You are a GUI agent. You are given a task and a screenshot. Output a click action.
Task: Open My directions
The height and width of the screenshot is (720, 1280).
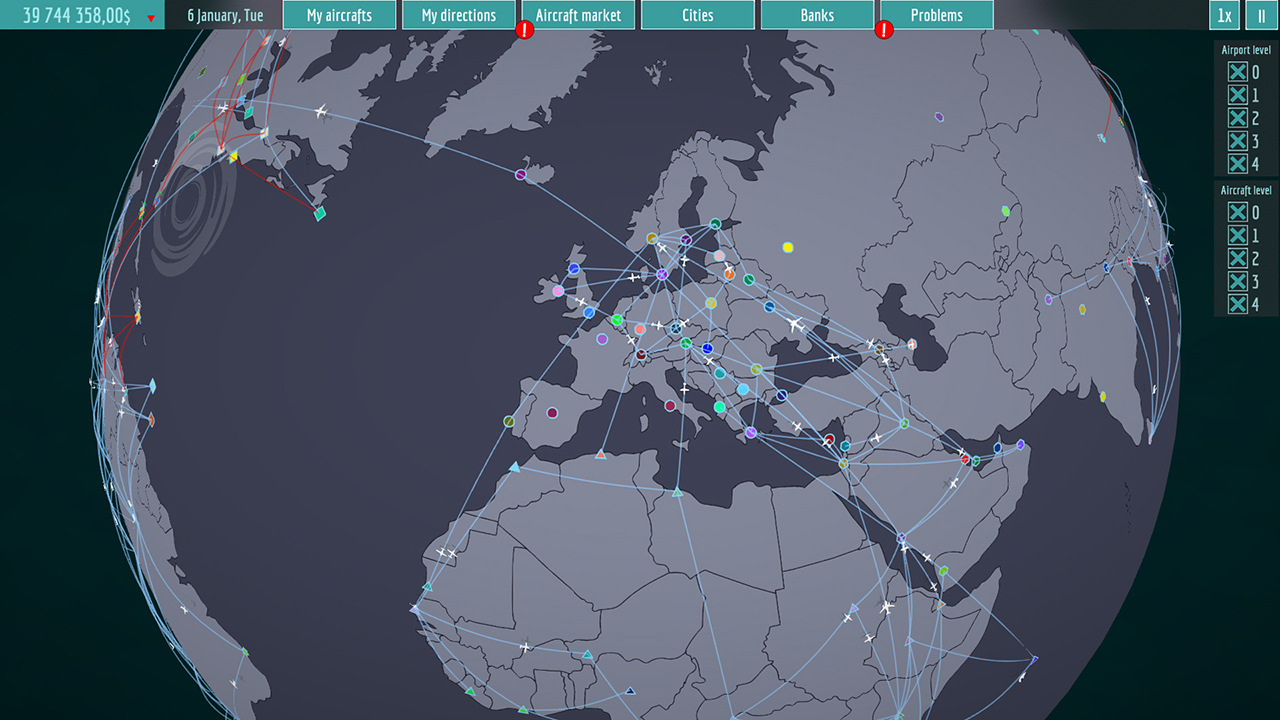click(x=458, y=15)
